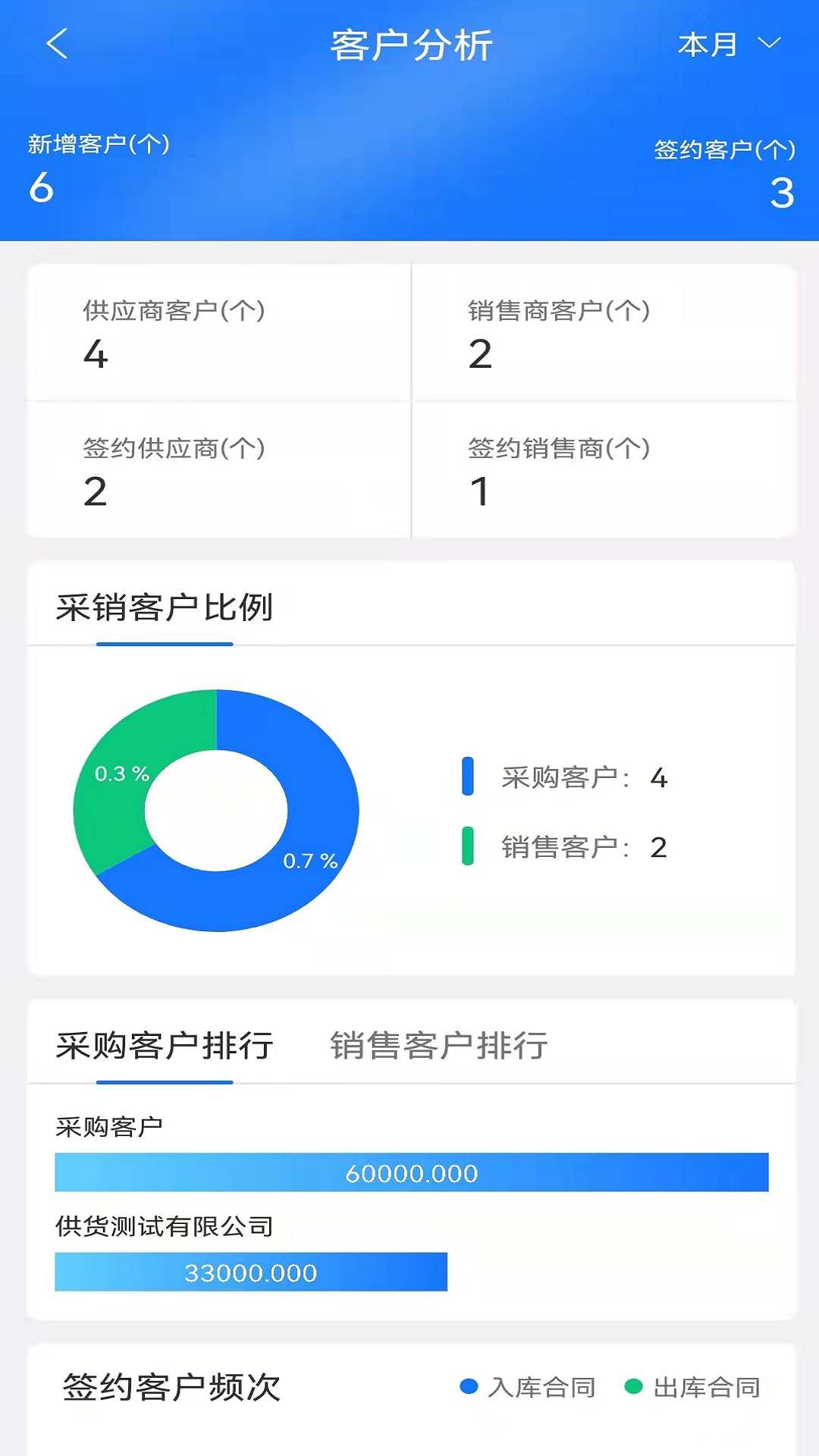
Task: Tap the 33000.000 供货测试有限公司 bar
Action: click(x=250, y=1272)
